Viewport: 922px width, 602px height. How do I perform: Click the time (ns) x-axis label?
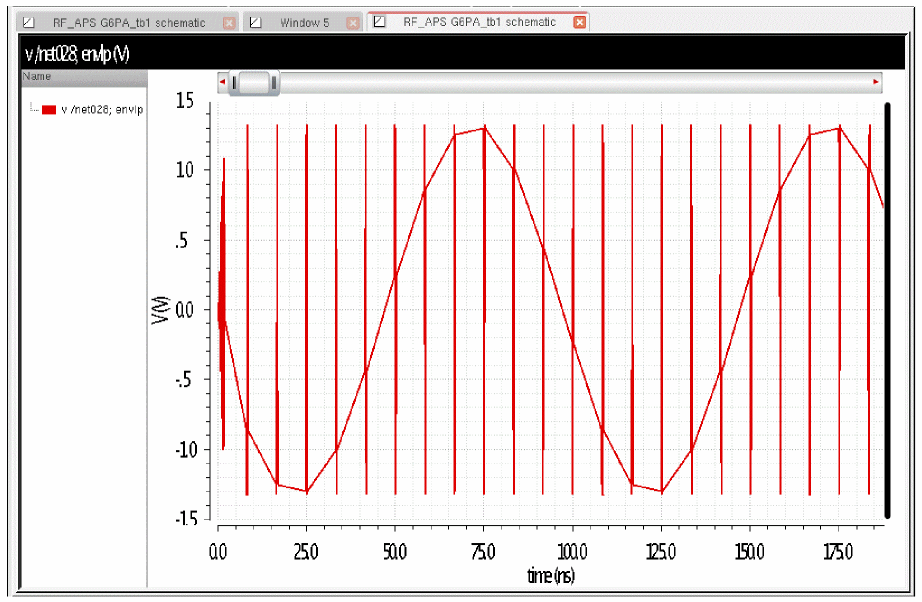(550, 576)
